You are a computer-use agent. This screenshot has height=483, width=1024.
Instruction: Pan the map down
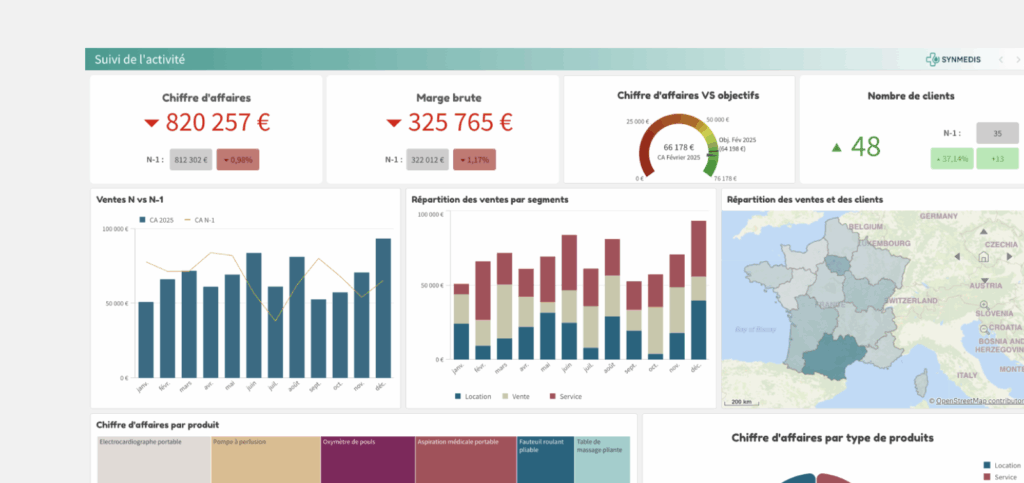pos(984,281)
